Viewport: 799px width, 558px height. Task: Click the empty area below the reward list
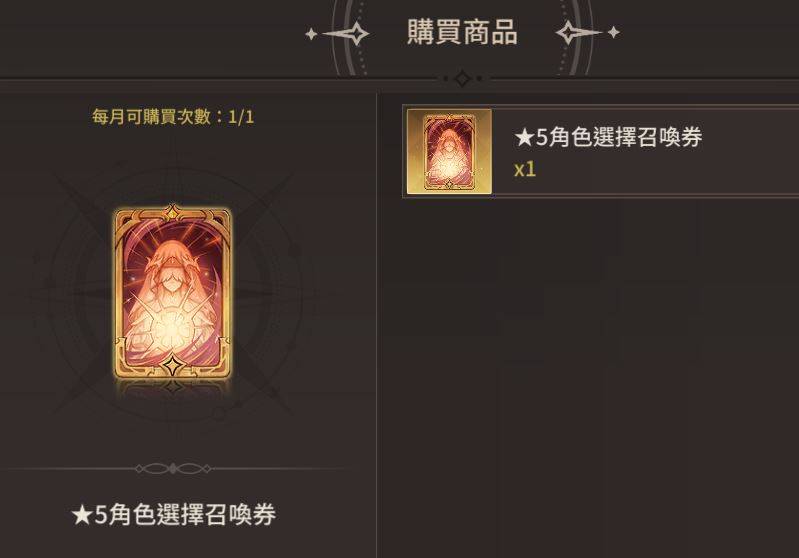(x=589, y=377)
